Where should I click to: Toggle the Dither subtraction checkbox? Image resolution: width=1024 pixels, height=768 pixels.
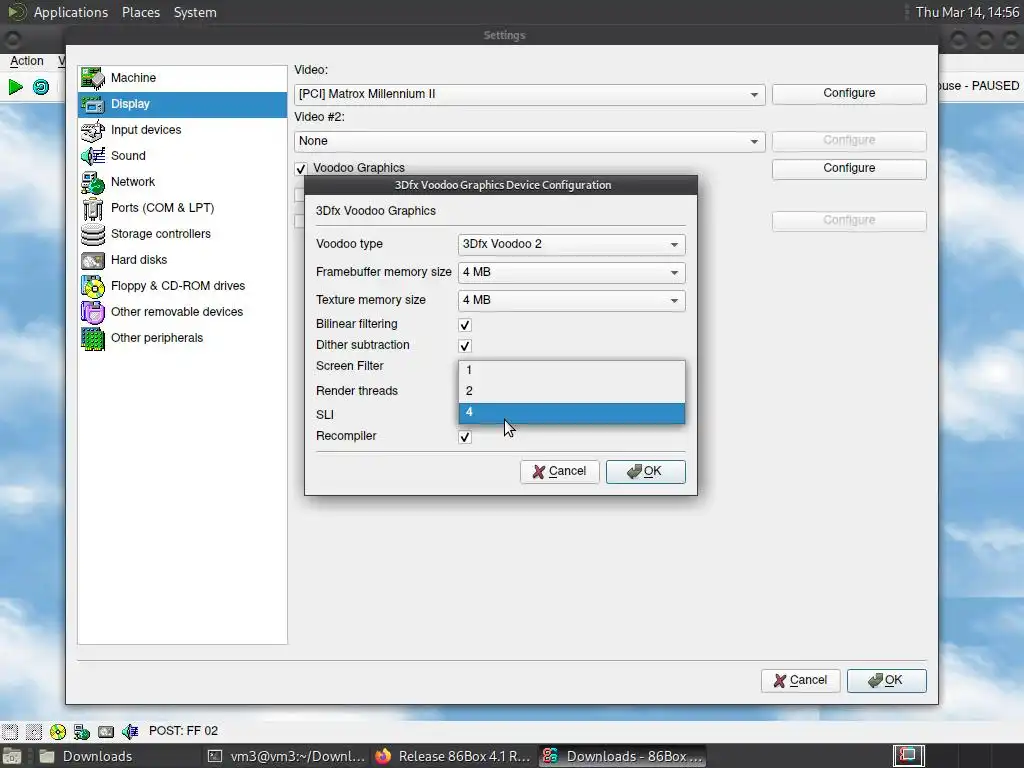point(465,345)
